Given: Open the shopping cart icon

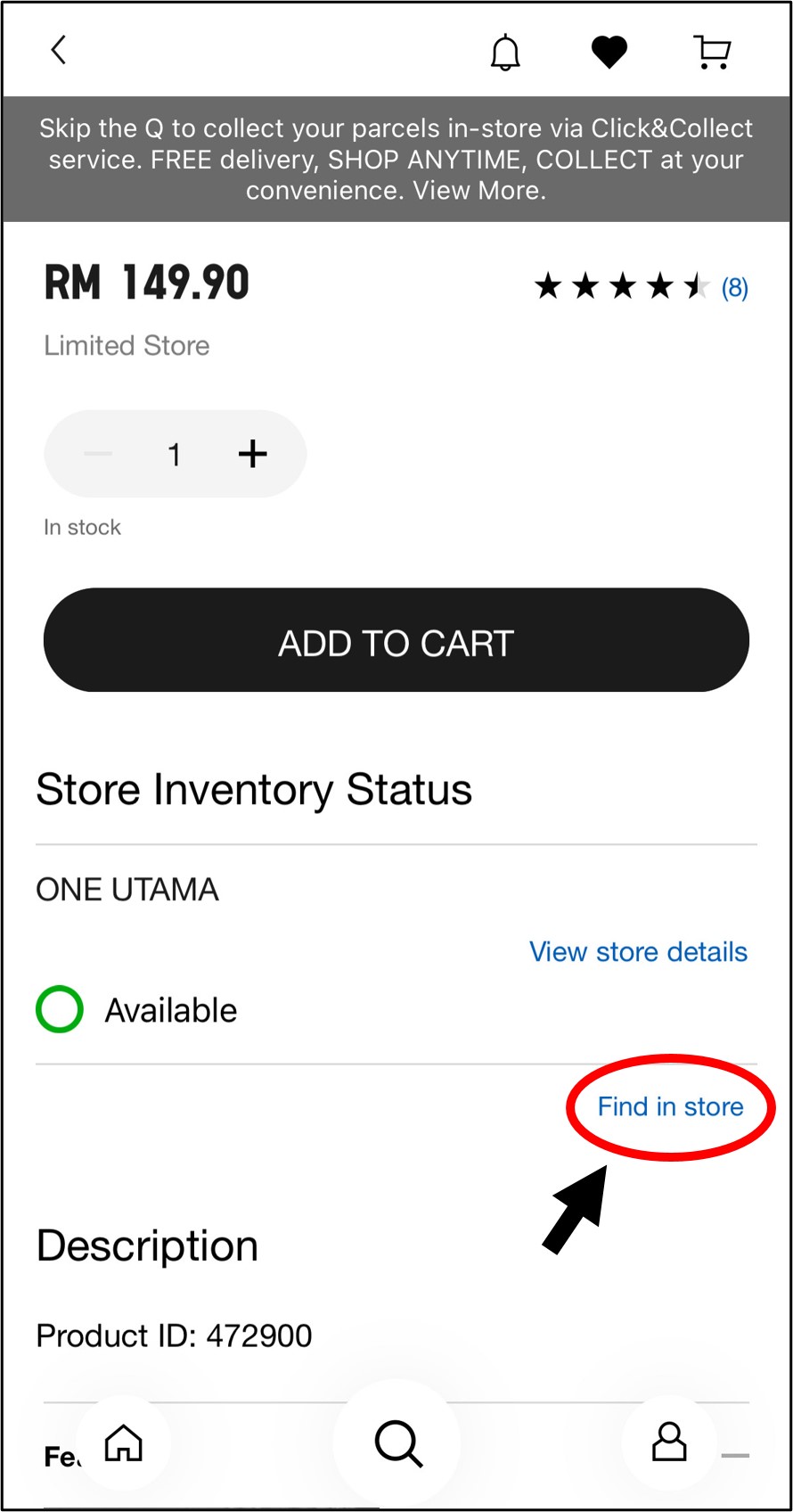Looking at the screenshot, I should [x=712, y=53].
